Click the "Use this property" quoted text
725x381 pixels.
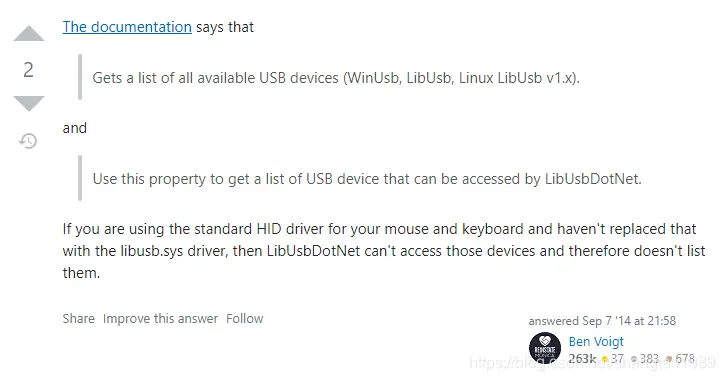367,179
